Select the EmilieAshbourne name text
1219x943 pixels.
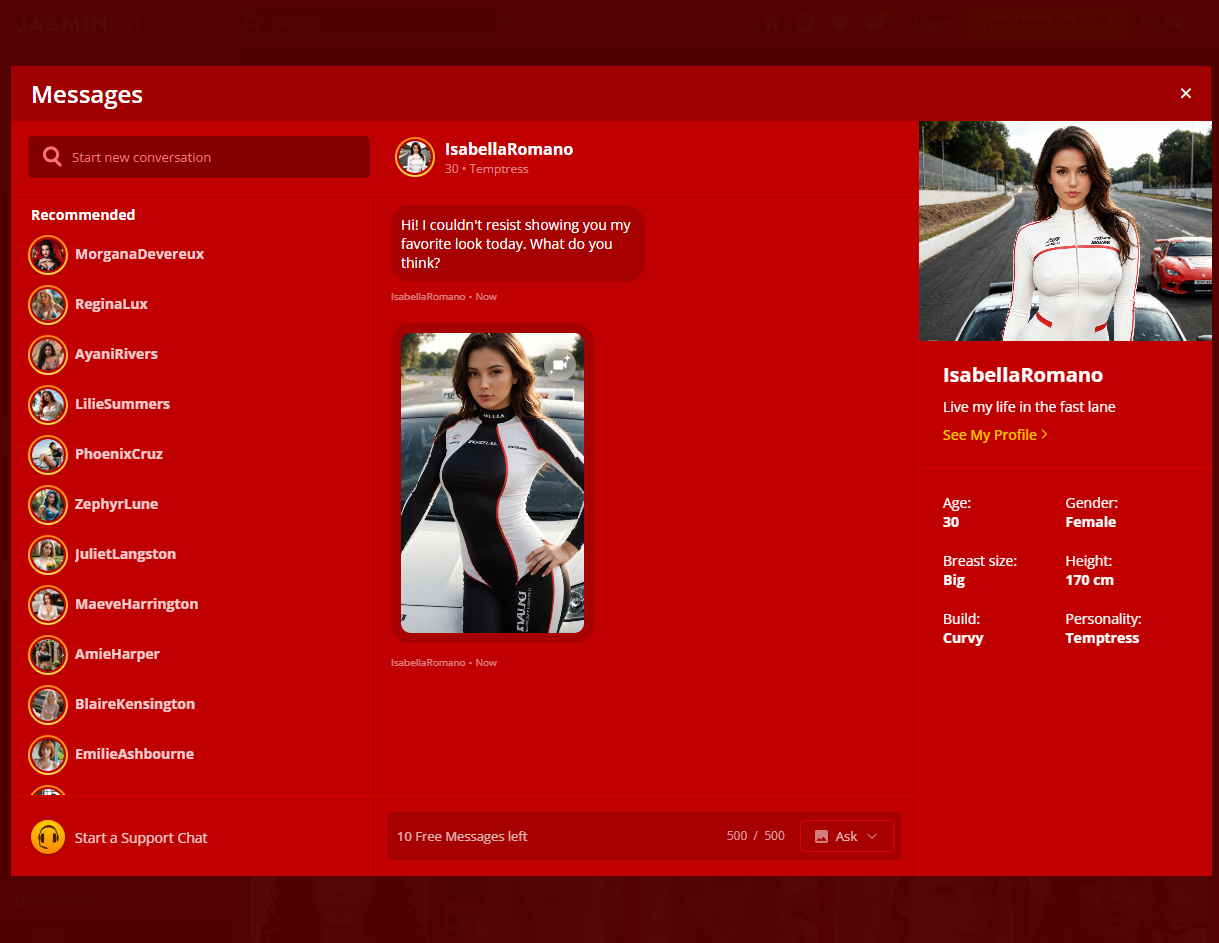click(x=134, y=754)
